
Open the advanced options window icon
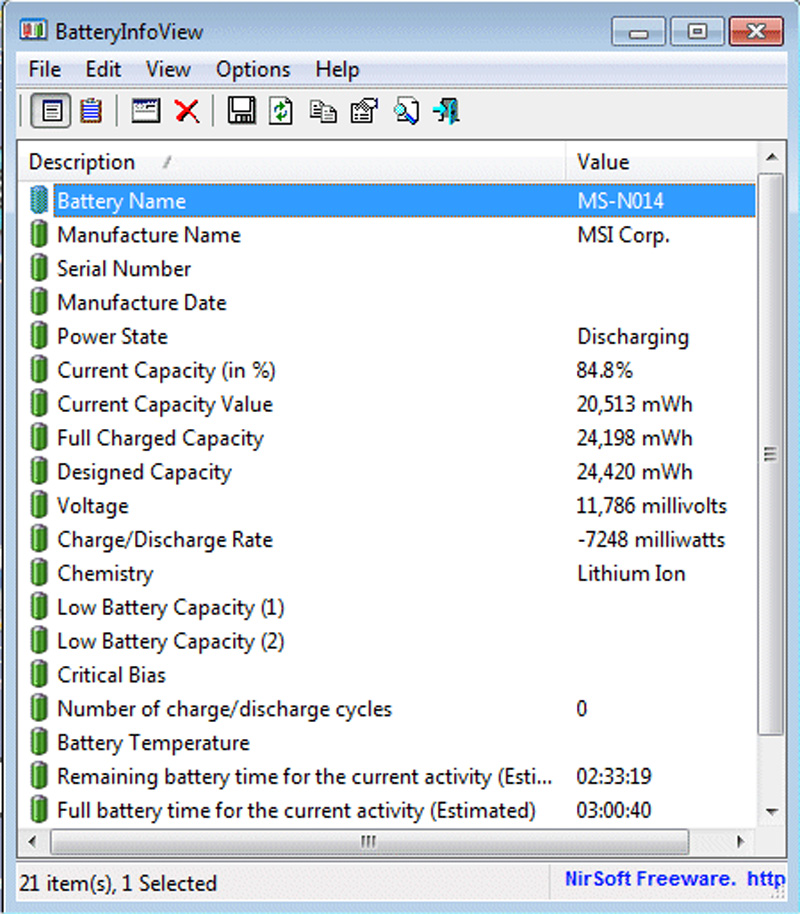click(x=144, y=111)
